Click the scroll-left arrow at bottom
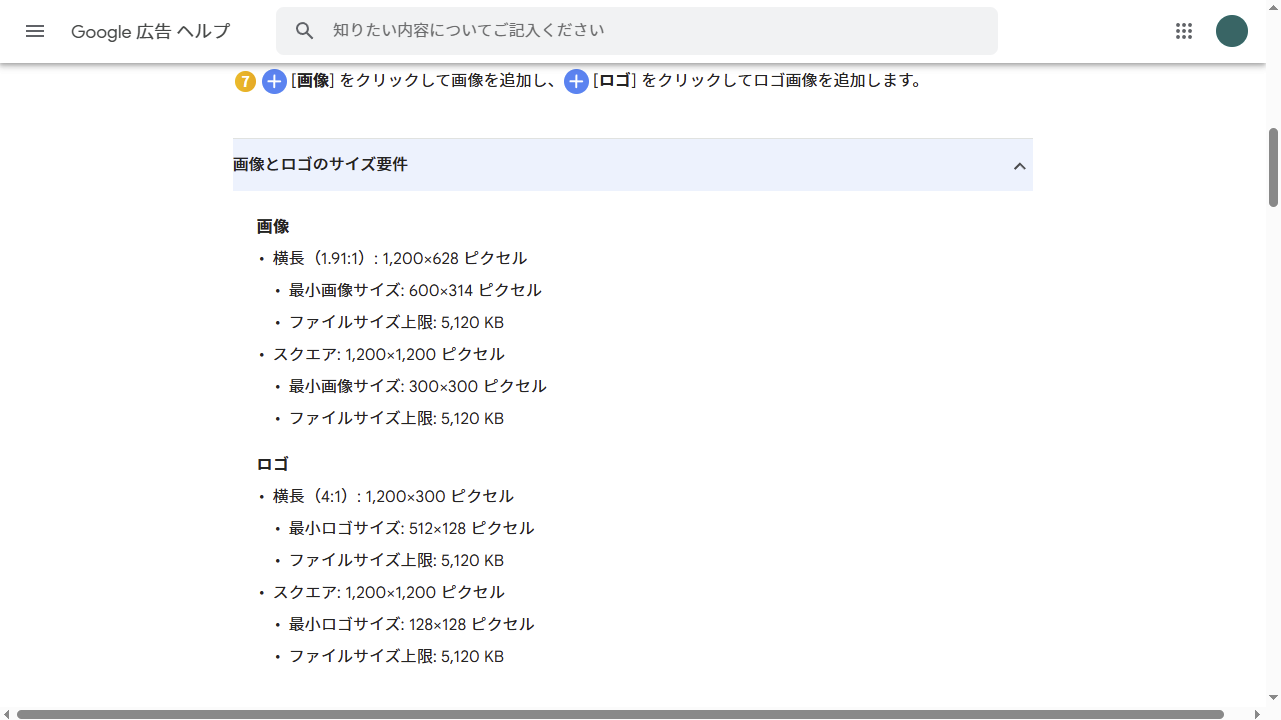The image size is (1281, 720). [7, 714]
